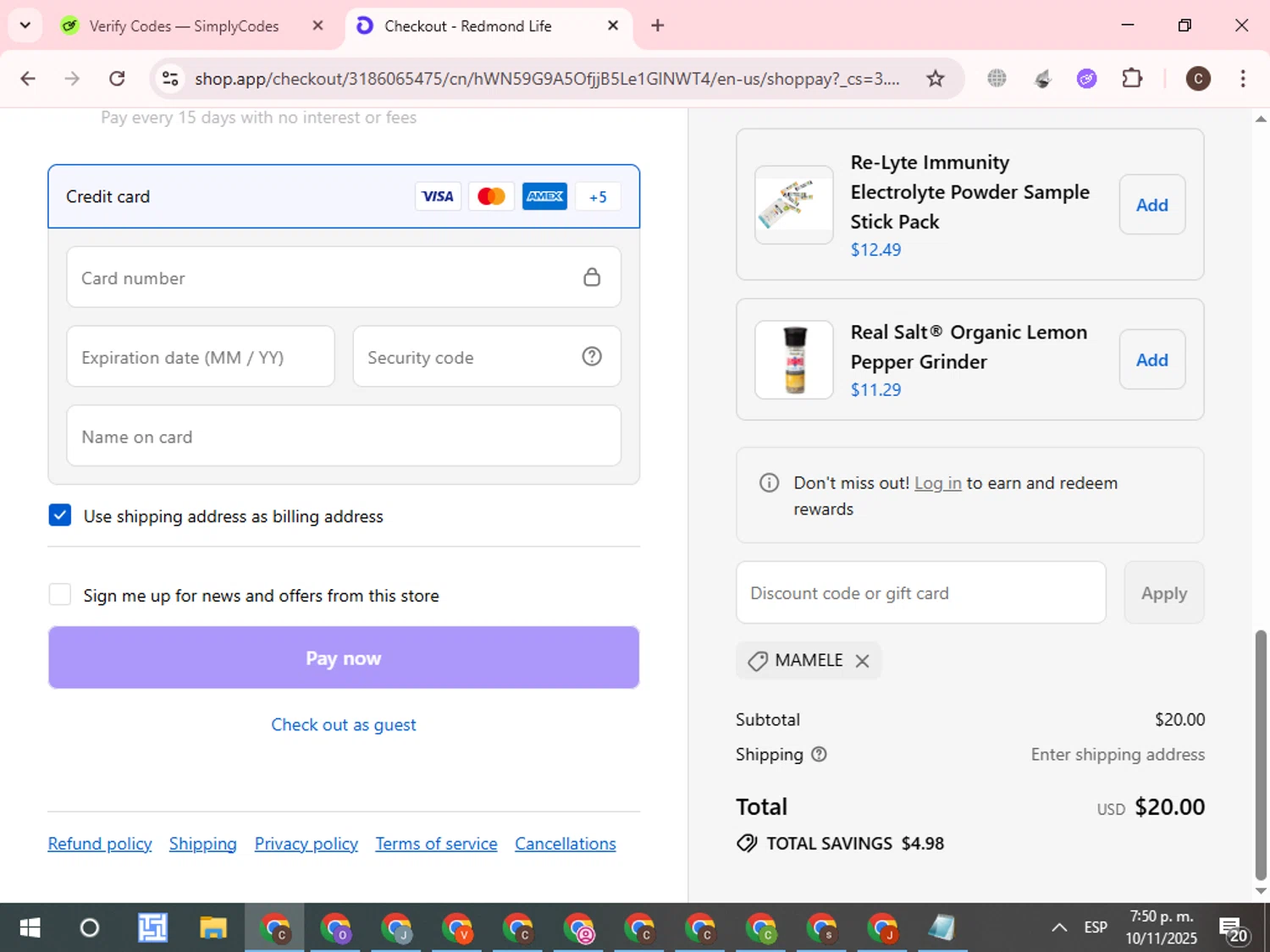Remove the MAMELE discount code
This screenshot has height=952, width=1270.
pyautogui.click(x=862, y=661)
